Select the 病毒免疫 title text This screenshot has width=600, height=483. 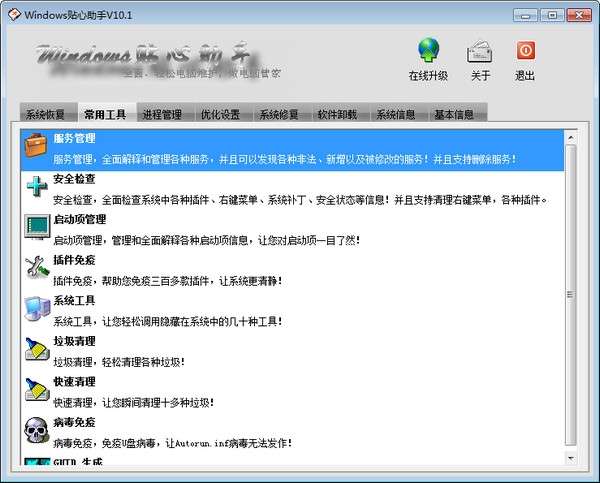click(x=74, y=422)
